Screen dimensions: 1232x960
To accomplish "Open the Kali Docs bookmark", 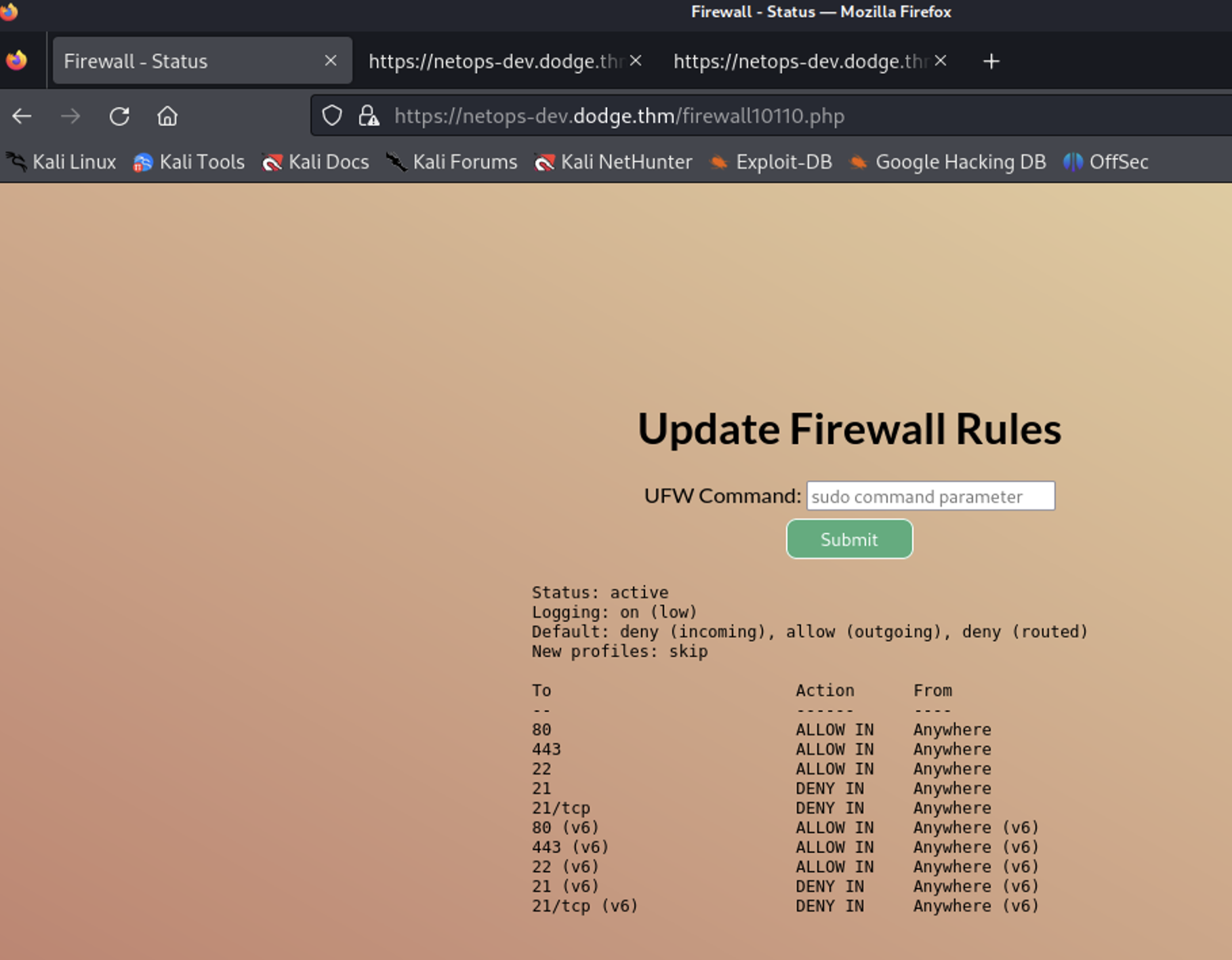I will click(316, 162).
